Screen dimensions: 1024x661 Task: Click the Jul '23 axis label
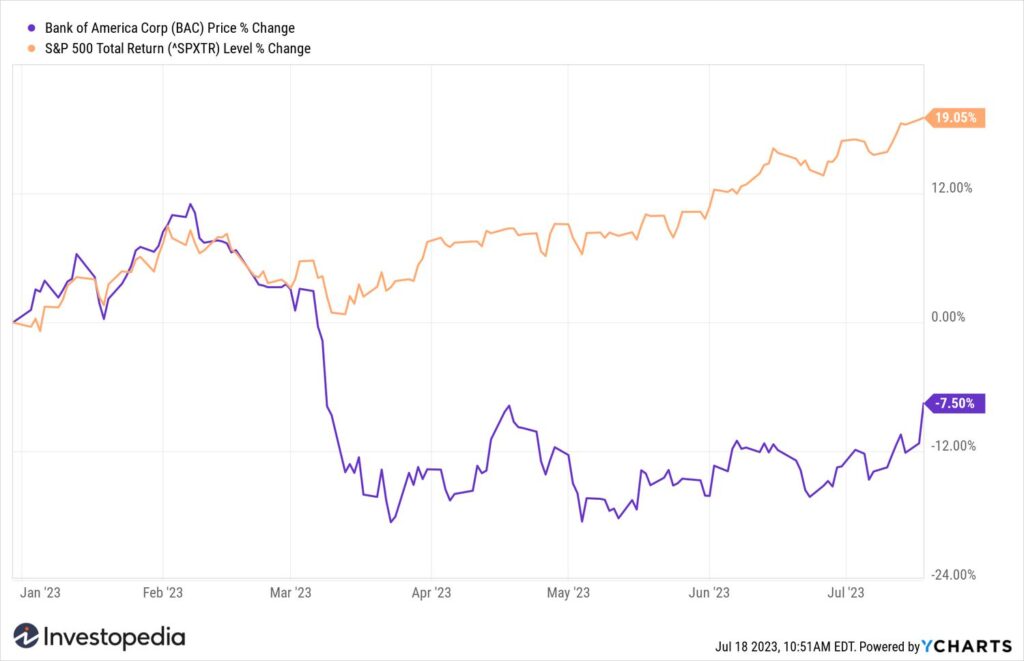[x=846, y=593]
